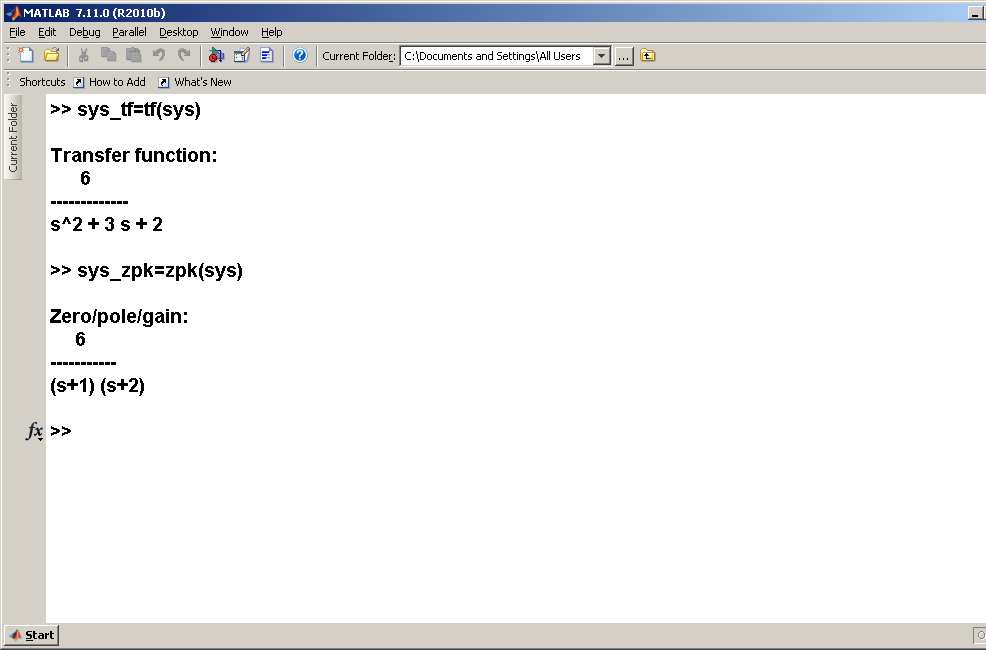Click the Redo arrow icon
The width and height of the screenshot is (986, 650).
click(x=184, y=55)
